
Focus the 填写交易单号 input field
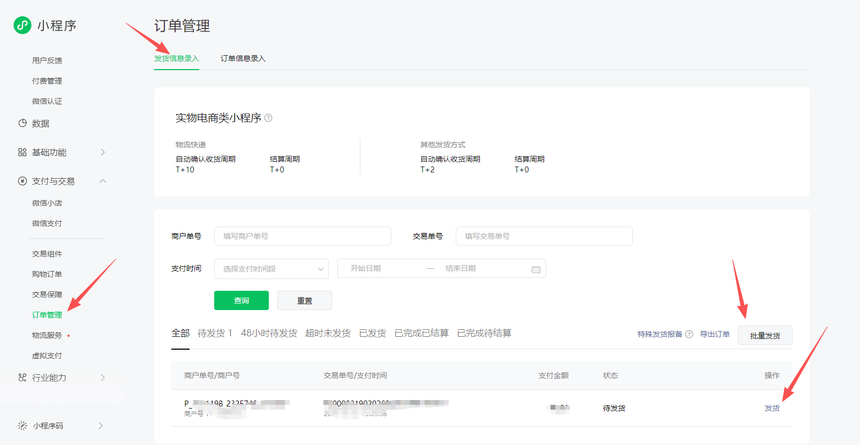pos(544,236)
